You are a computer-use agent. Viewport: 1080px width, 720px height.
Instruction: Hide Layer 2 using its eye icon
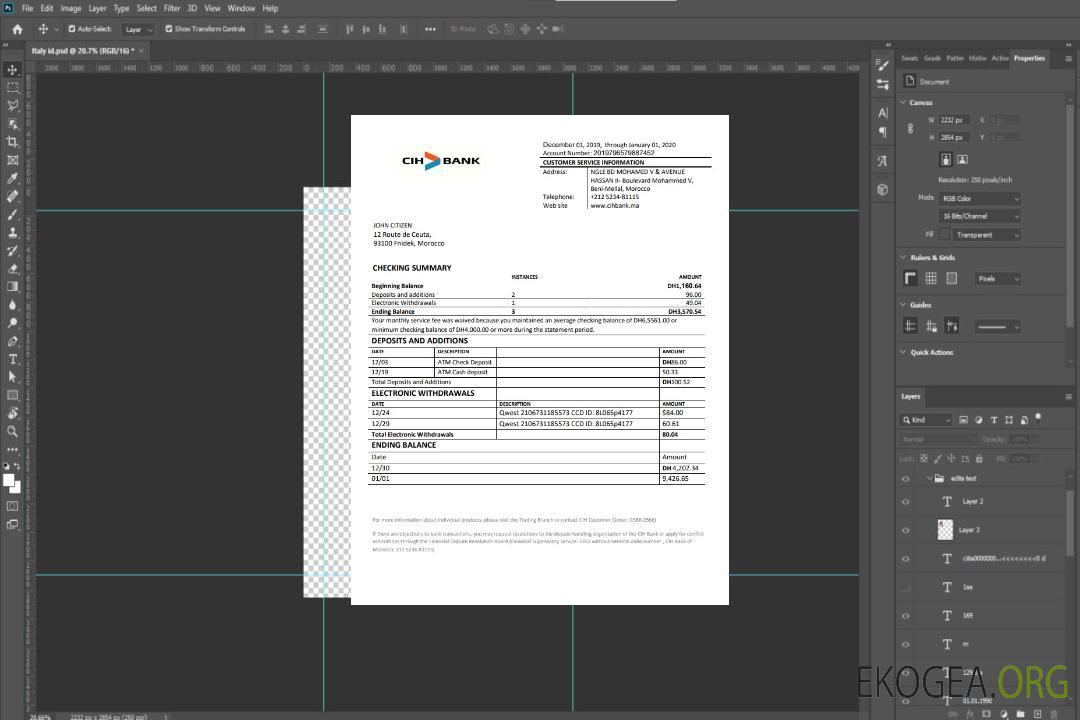point(906,501)
